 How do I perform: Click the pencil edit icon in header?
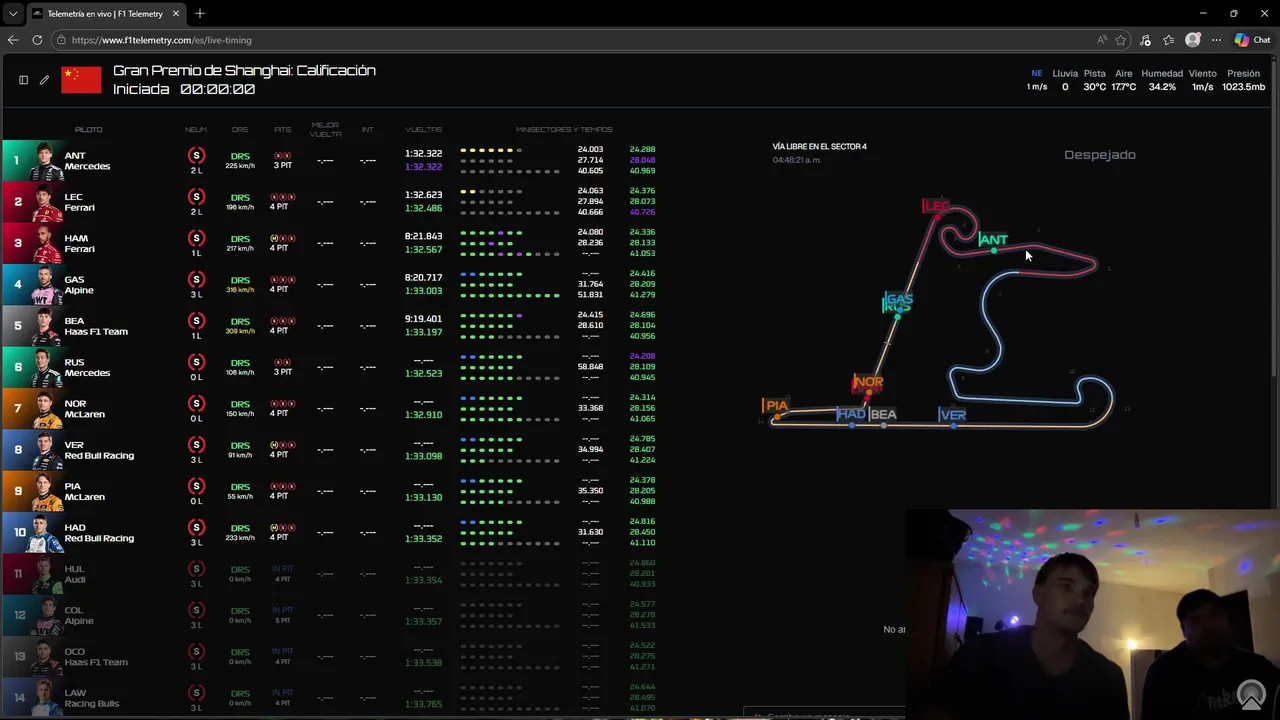pyautogui.click(x=44, y=80)
